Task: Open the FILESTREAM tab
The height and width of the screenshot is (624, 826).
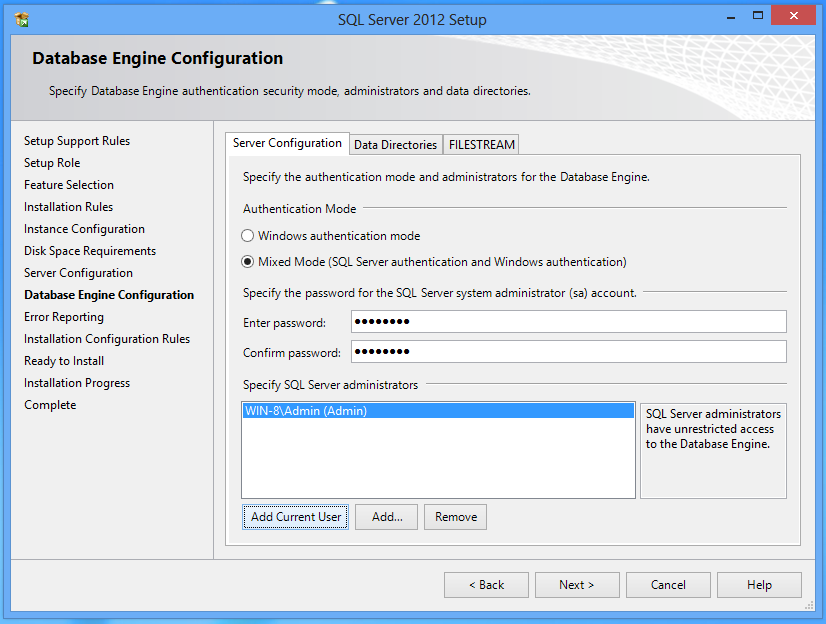Action: 481,145
